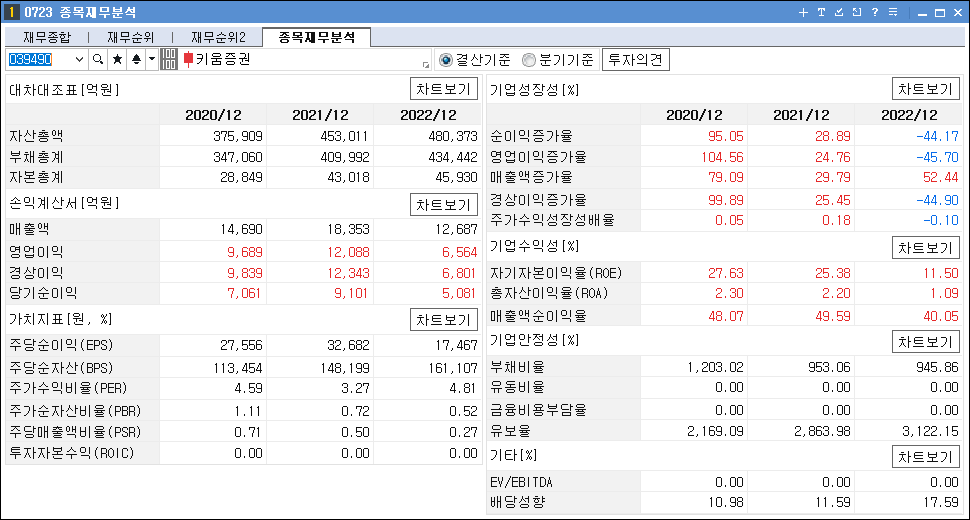Viewport: 970px width, 520px height.
Task: Click 차트보기 for 기타
Action: click(925, 457)
